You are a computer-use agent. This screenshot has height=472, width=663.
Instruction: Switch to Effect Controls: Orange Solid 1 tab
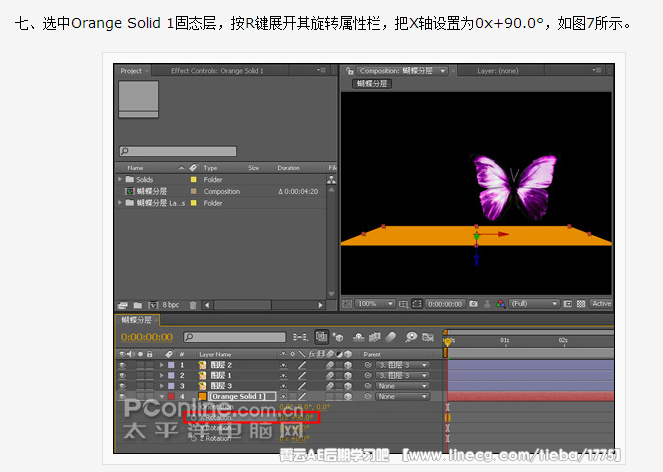(217, 71)
